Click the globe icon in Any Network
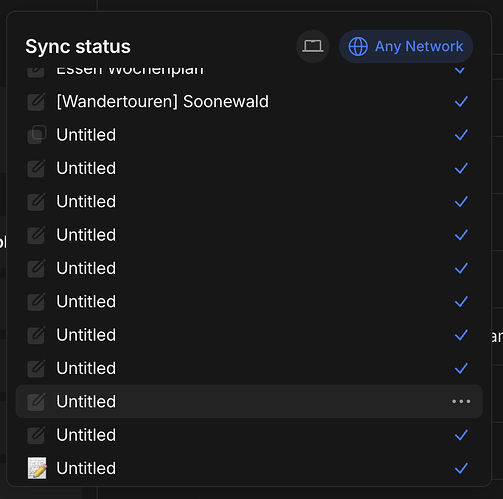Image resolution: width=503 pixels, height=499 pixels. pos(358,46)
